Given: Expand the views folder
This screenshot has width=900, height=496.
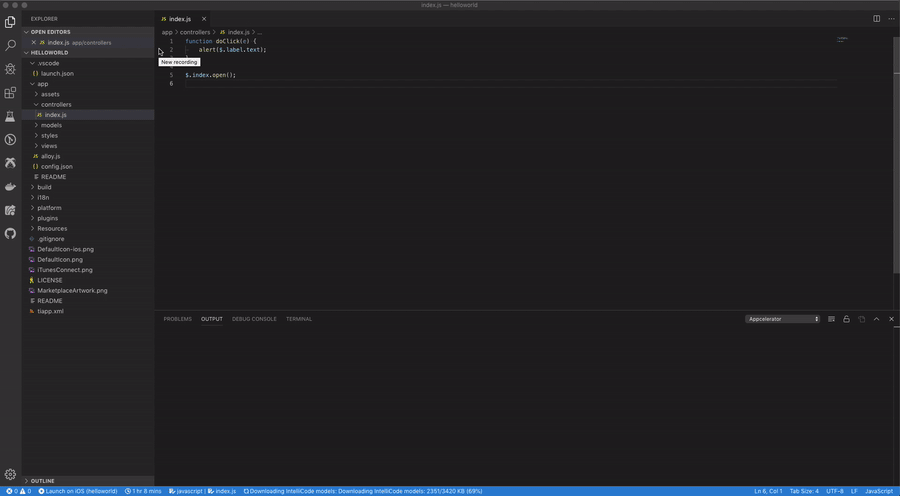Looking at the screenshot, I should tap(88, 146).
